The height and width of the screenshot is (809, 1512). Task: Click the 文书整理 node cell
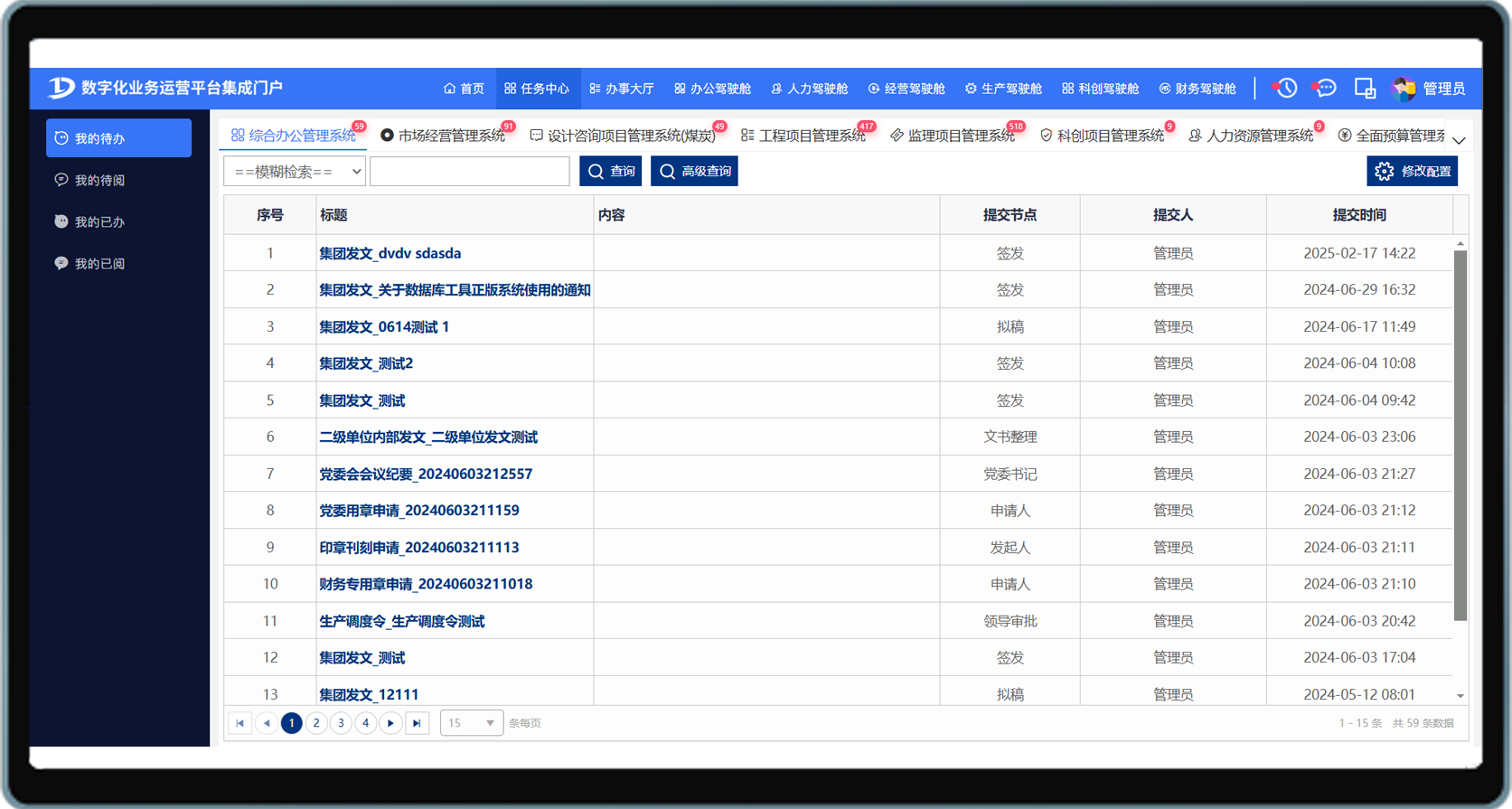point(1010,437)
